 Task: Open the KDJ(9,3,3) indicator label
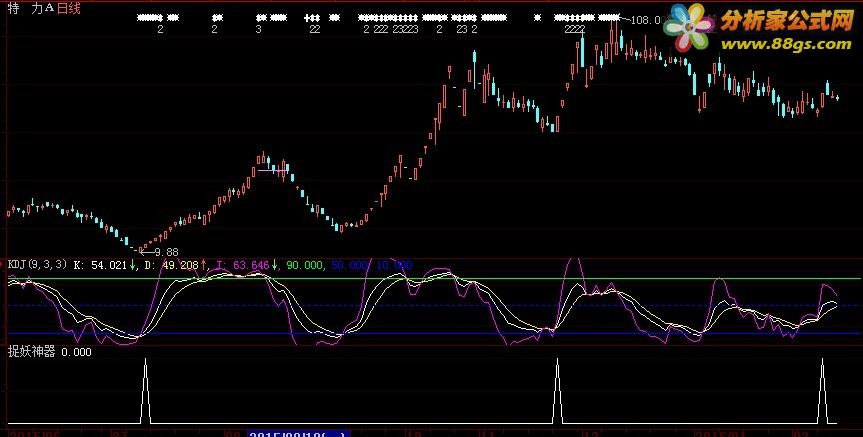(x=37, y=265)
